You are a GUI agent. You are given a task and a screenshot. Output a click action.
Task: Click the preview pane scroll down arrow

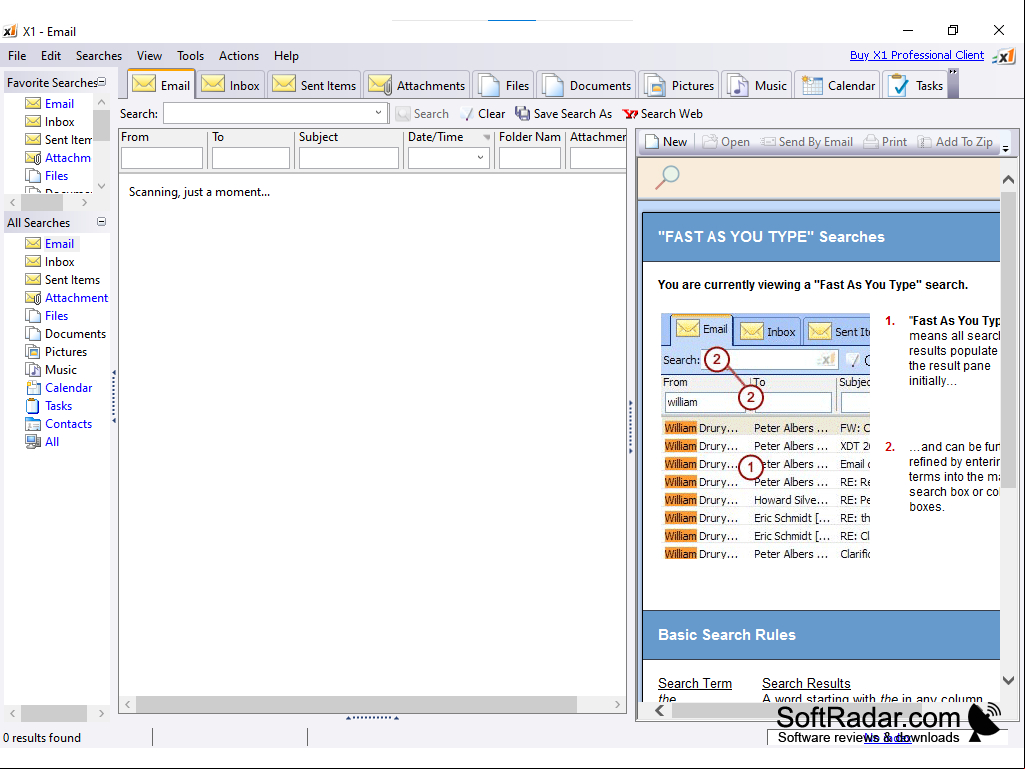(x=1008, y=680)
